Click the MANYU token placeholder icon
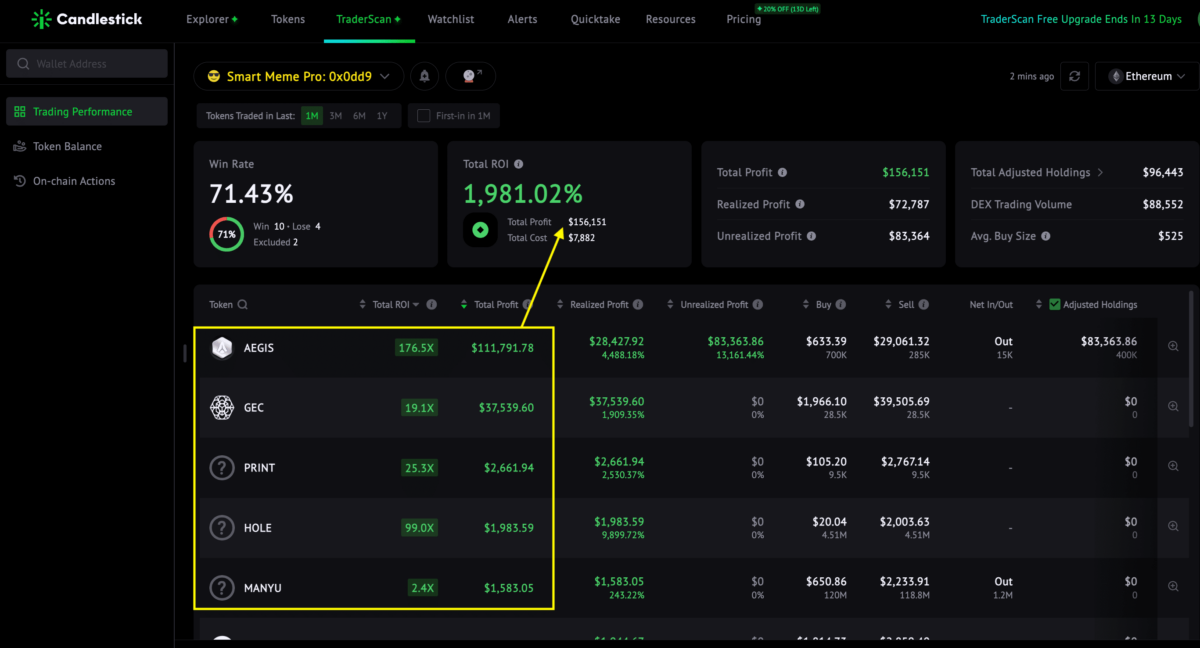The height and width of the screenshot is (648, 1200). pos(222,588)
